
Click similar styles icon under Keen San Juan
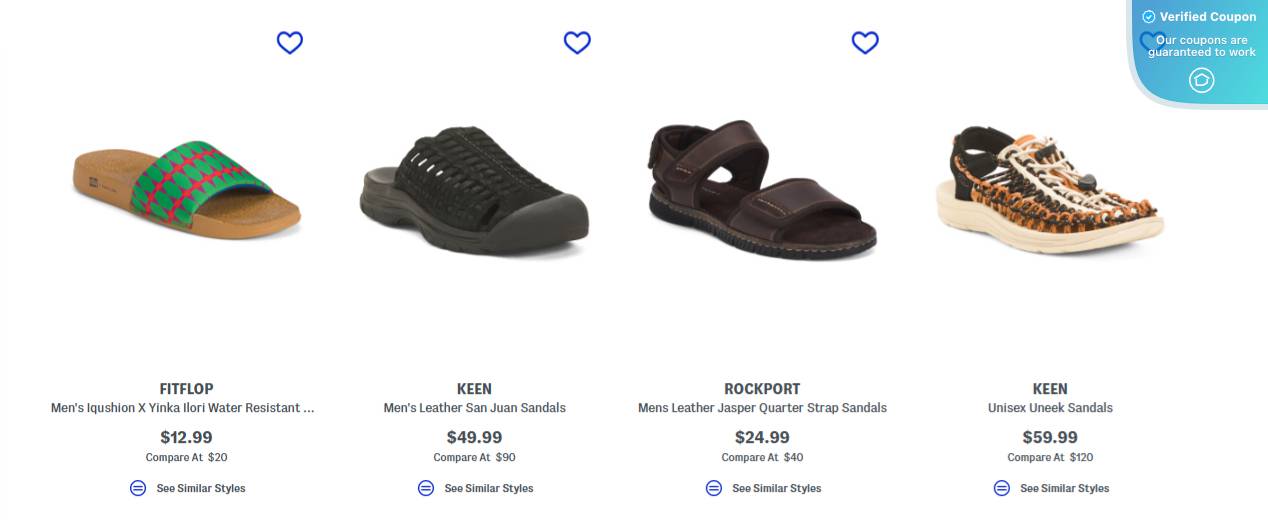click(426, 488)
